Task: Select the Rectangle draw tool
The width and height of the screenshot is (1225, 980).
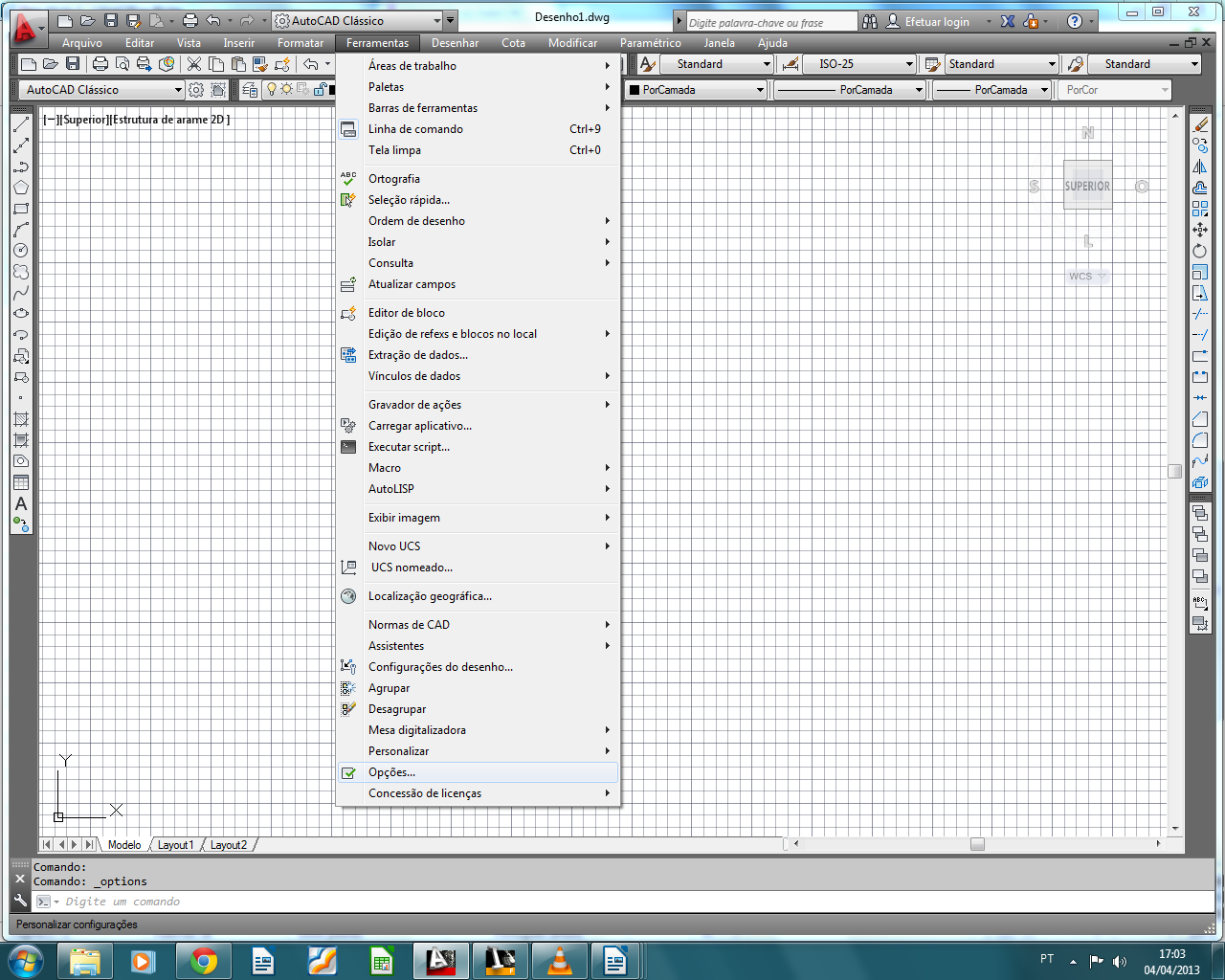Action: point(21,209)
